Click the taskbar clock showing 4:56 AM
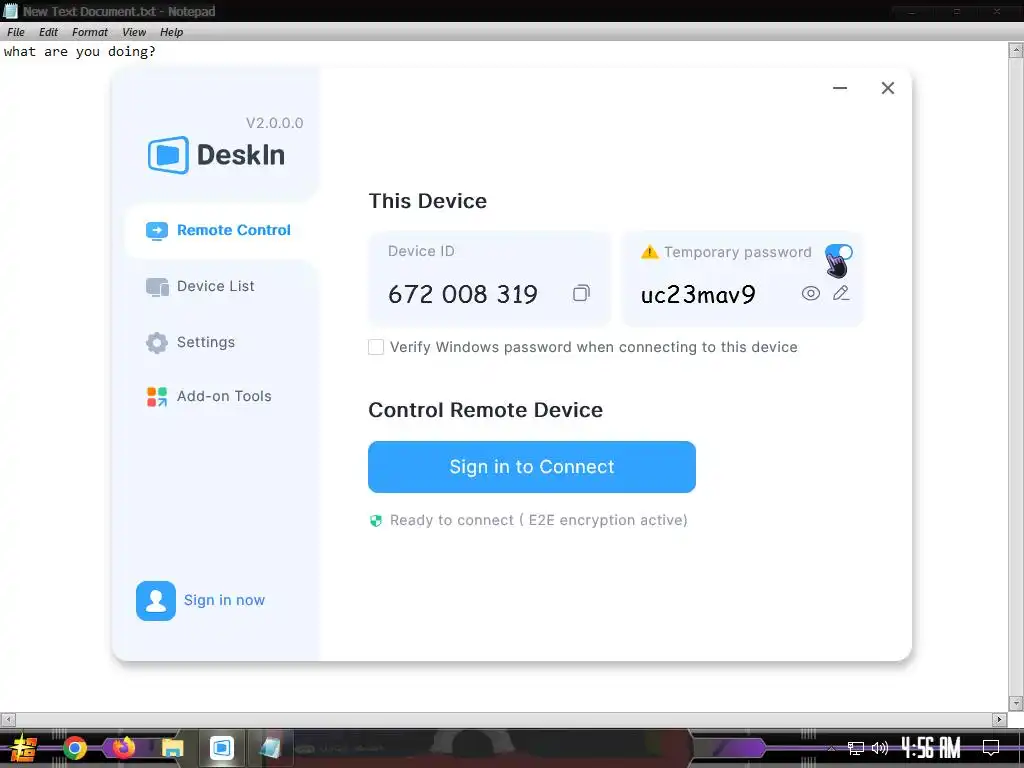The width and height of the screenshot is (1024, 768). (931, 747)
